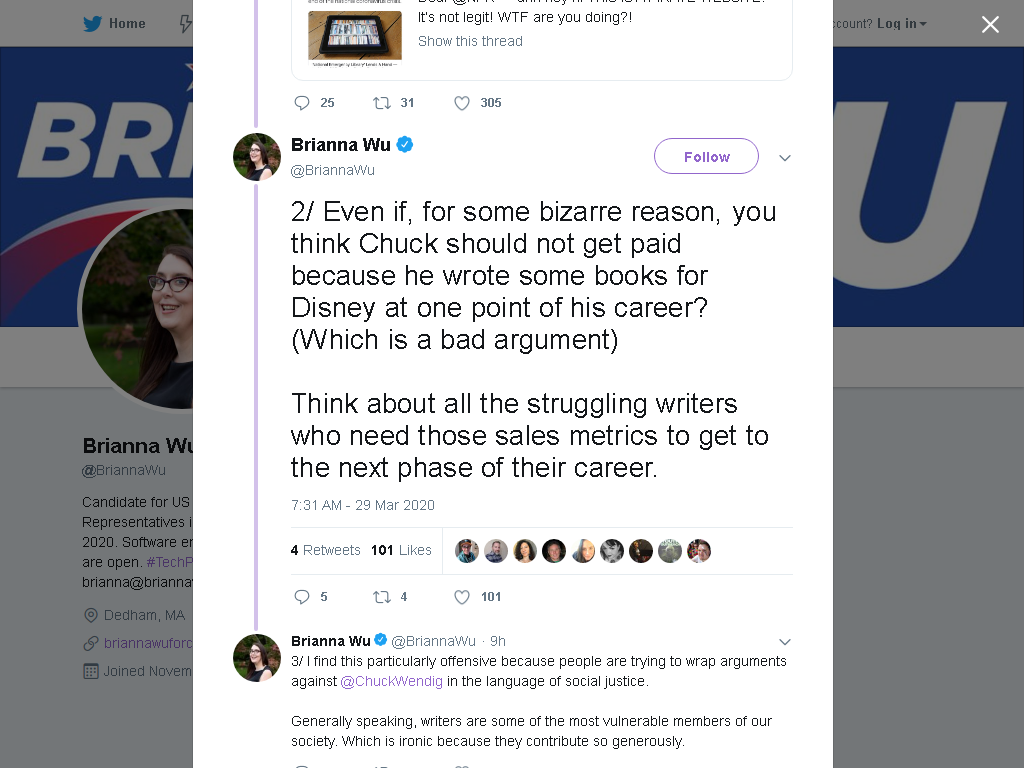The image size is (1024, 768).
Task: Like the 2/ tweet with 101 likes
Action: tap(462, 597)
